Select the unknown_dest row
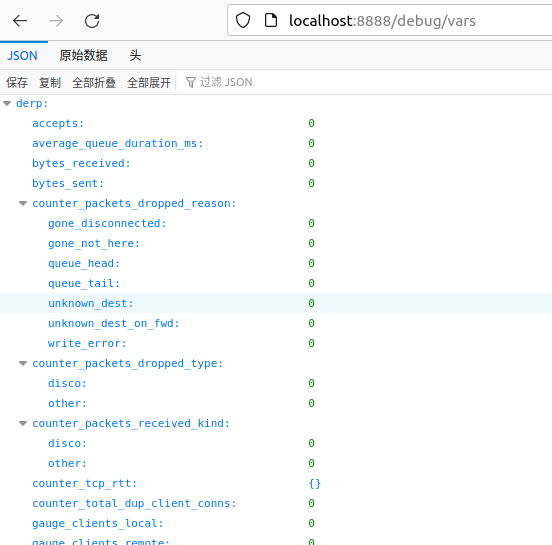552x545 pixels. coord(276,303)
